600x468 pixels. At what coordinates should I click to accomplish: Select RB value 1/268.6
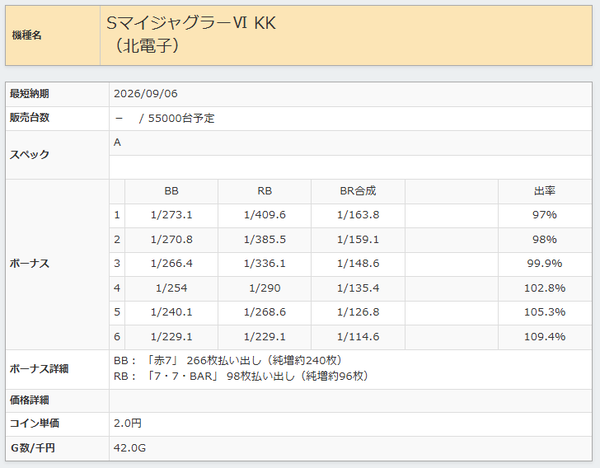click(264, 312)
